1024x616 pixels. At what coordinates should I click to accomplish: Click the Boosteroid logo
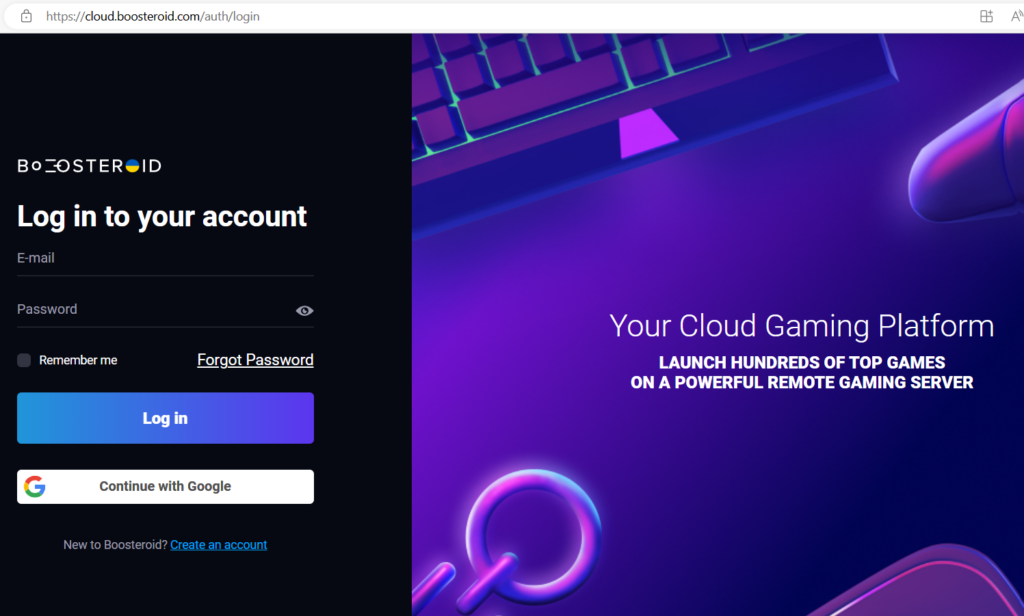point(89,166)
